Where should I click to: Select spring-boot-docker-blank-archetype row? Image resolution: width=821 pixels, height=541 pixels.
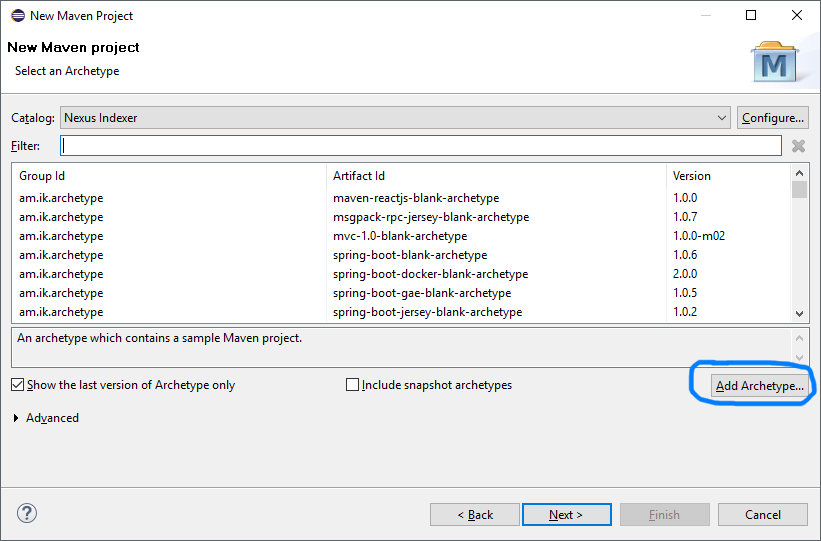(401, 274)
